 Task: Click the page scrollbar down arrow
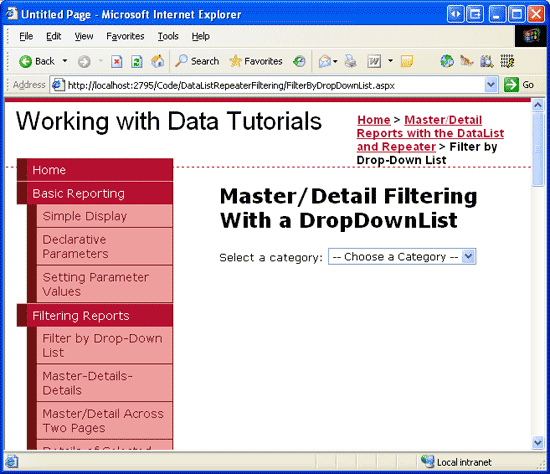point(538,442)
